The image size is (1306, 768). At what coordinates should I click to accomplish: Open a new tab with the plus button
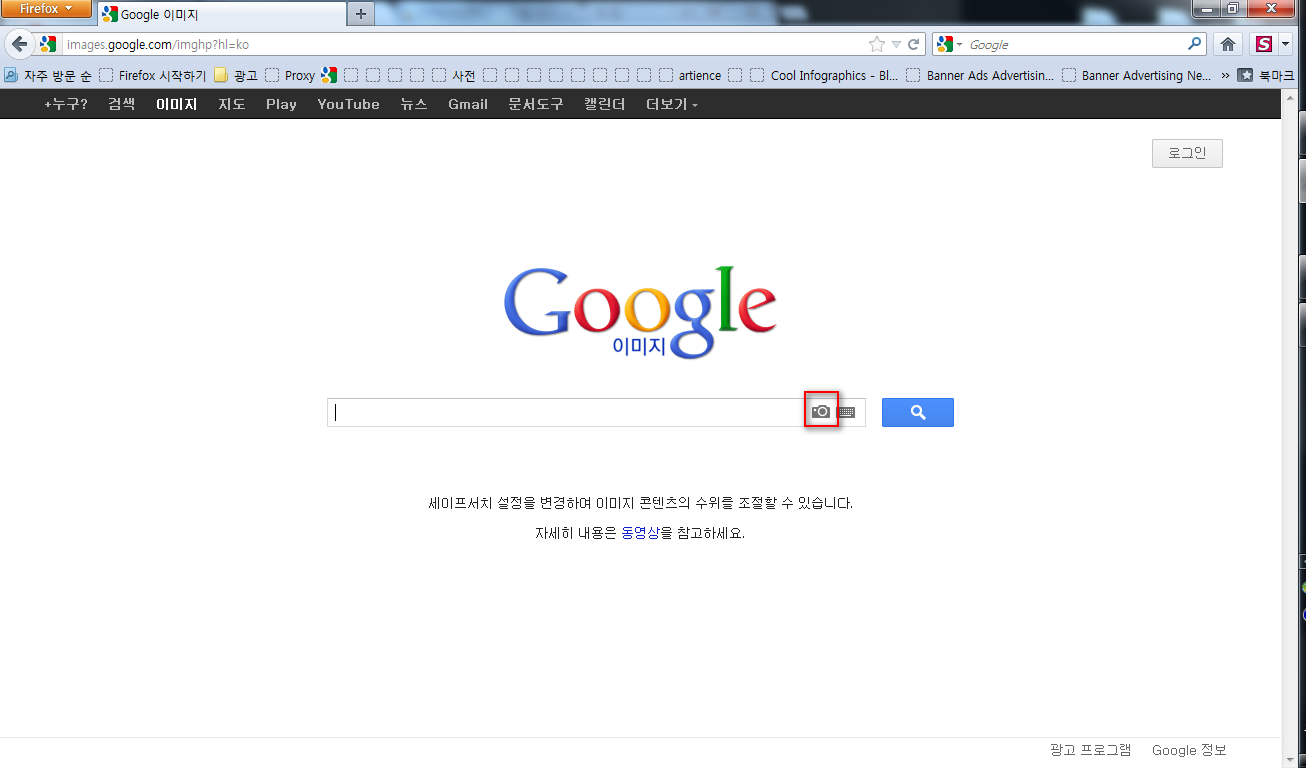361,14
